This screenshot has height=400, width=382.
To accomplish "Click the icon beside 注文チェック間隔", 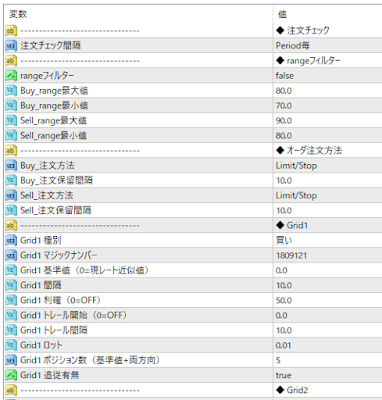I will (11, 46).
